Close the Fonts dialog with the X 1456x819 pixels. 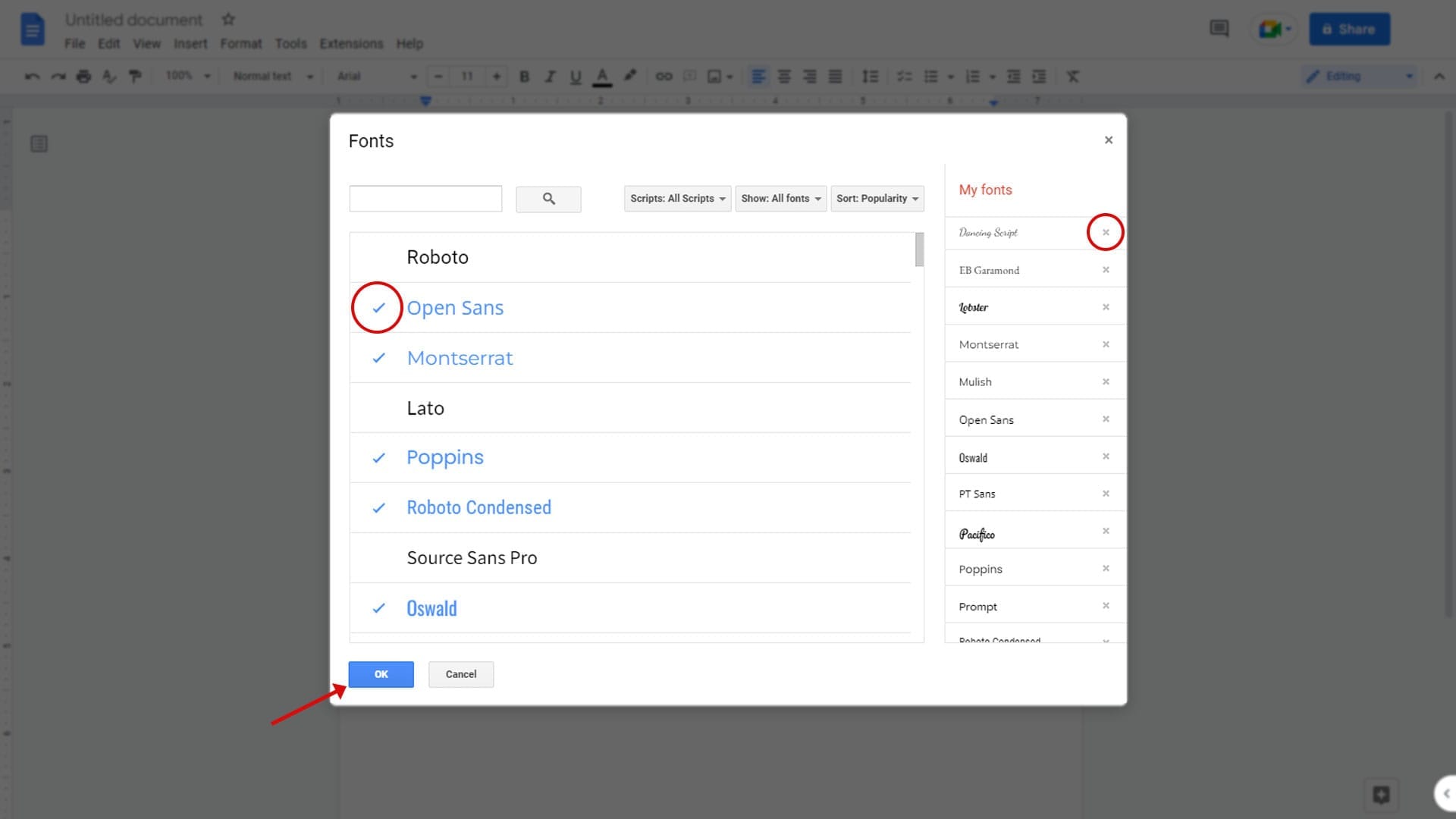(1109, 140)
